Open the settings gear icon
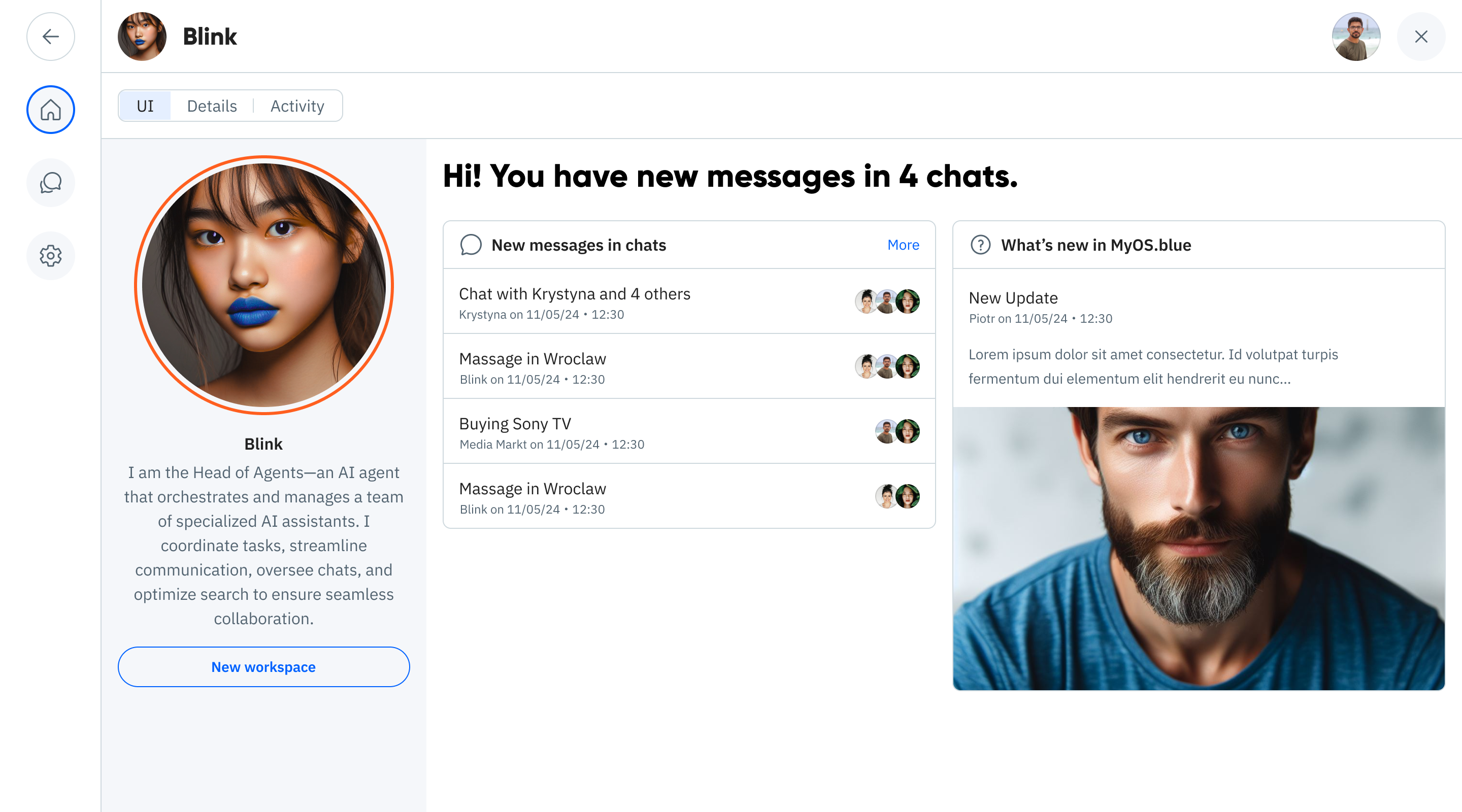Viewport: 1462px width, 812px height. coord(51,255)
